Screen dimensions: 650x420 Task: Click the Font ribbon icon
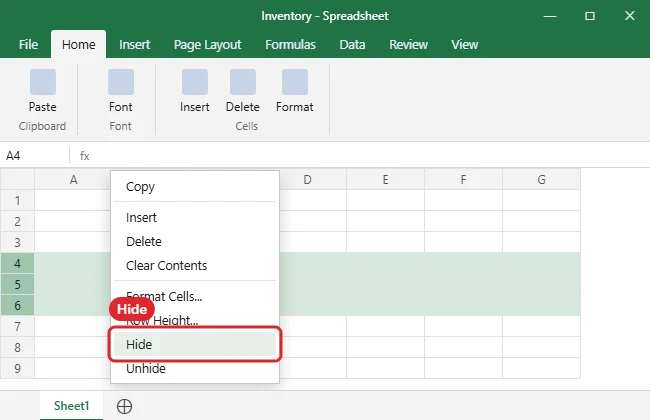pyautogui.click(x=121, y=82)
